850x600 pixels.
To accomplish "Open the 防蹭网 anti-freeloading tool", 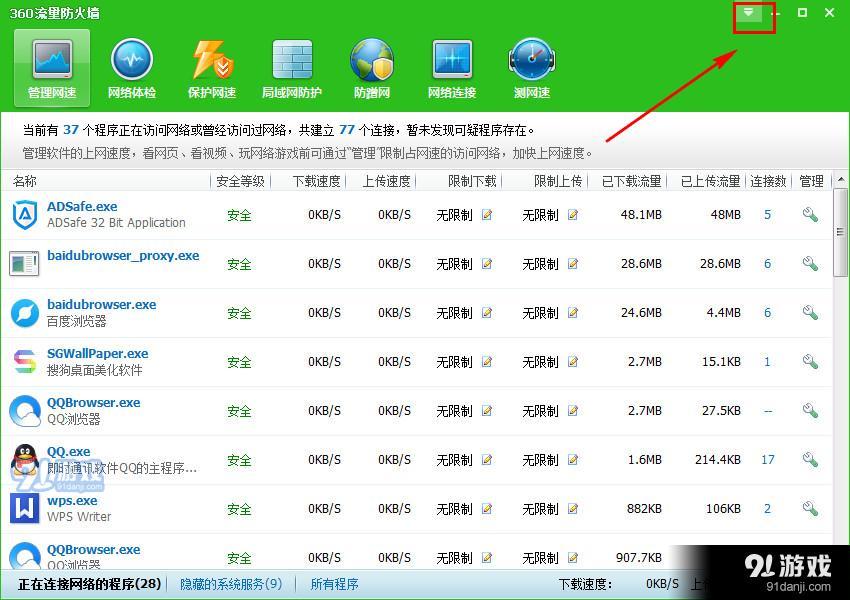I will click(x=372, y=67).
